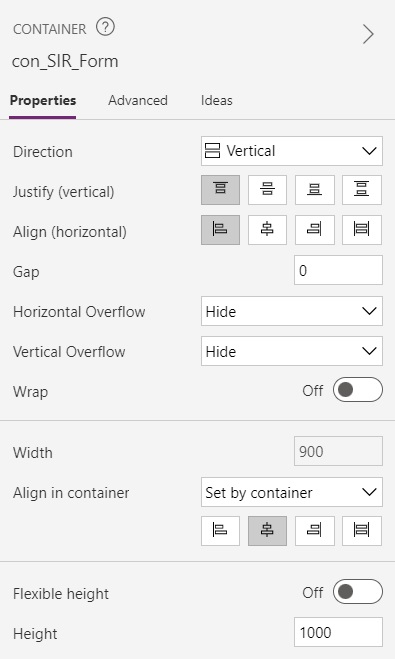Viewport: 395px width, 659px height.
Task: Open the Vertical Overflow dropdown
Action: pyautogui.click(x=292, y=351)
